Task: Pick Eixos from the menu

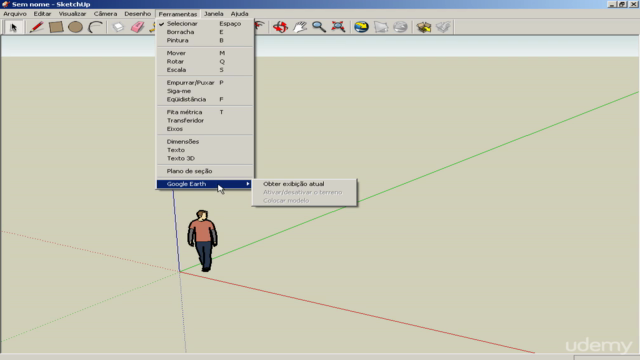Action: (205, 129)
